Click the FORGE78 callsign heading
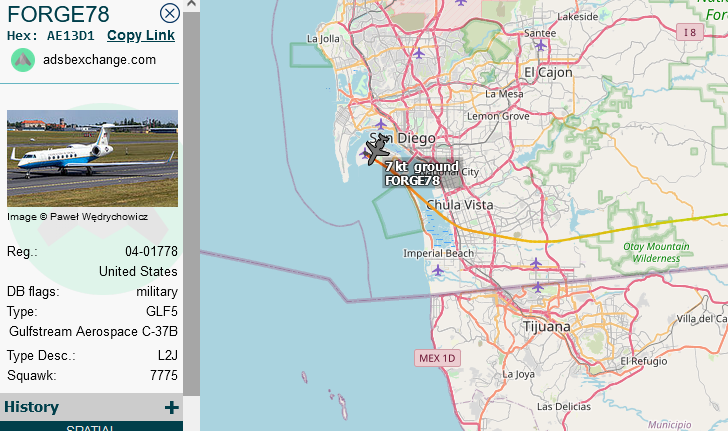Image resolution: width=728 pixels, height=431 pixels. click(58, 14)
